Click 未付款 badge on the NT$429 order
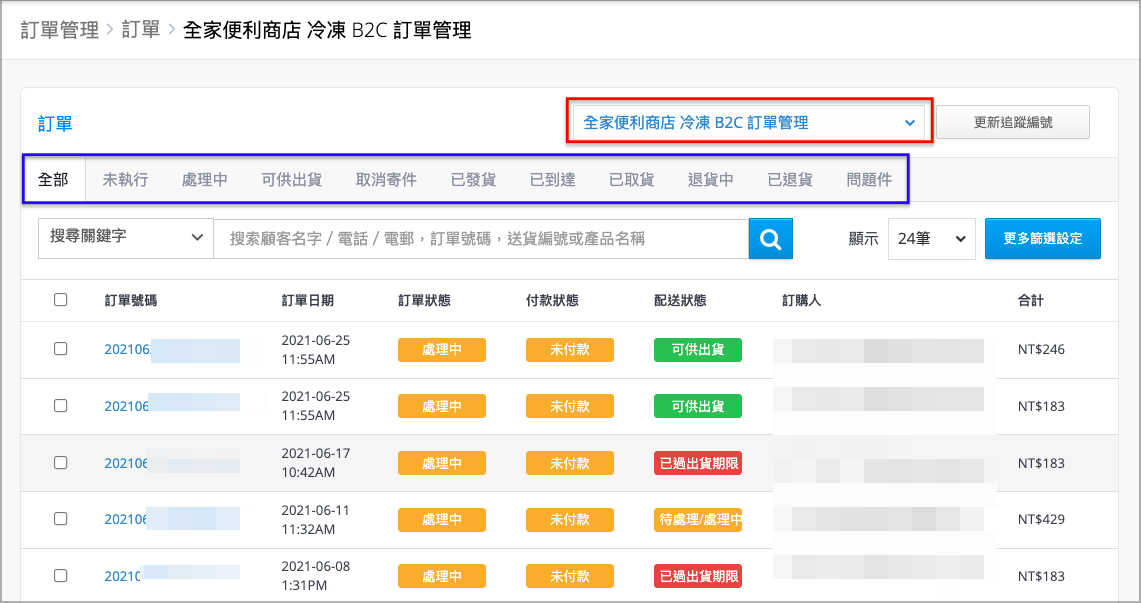This screenshot has width=1141, height=603. tap(570, 519)
